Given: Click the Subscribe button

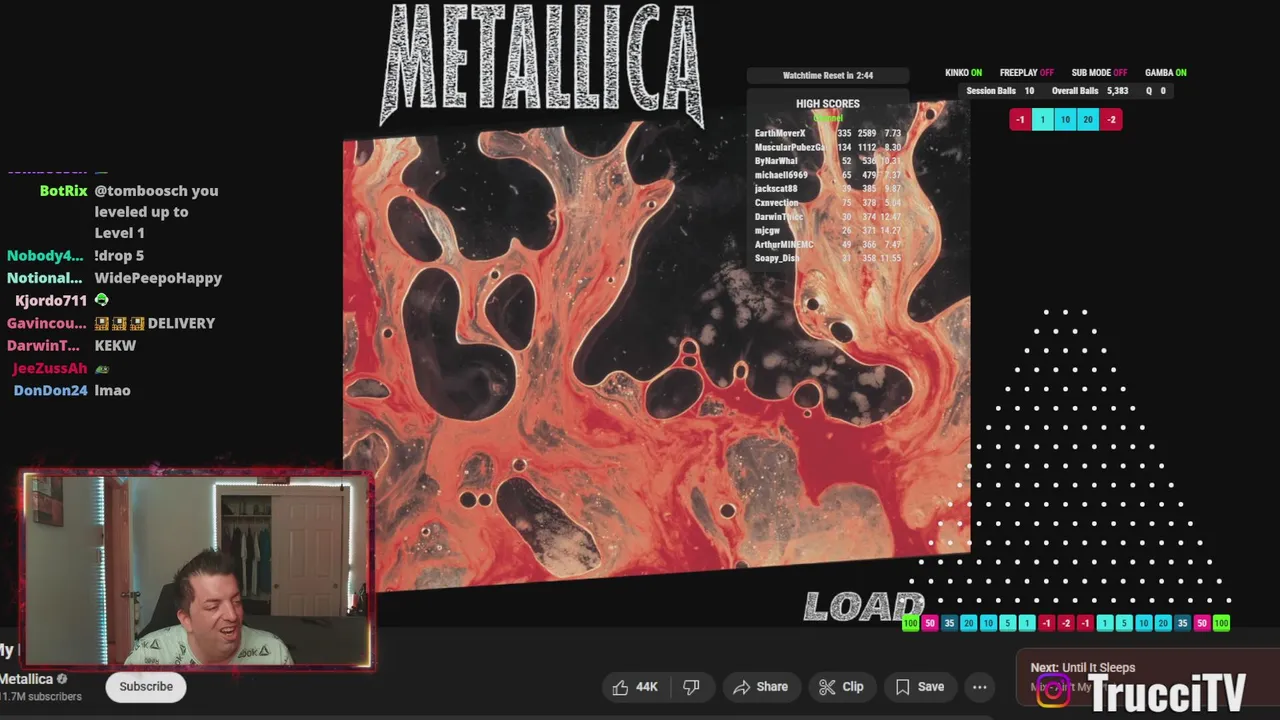Looking at the screenshot, I should click(x=146, y=687).
